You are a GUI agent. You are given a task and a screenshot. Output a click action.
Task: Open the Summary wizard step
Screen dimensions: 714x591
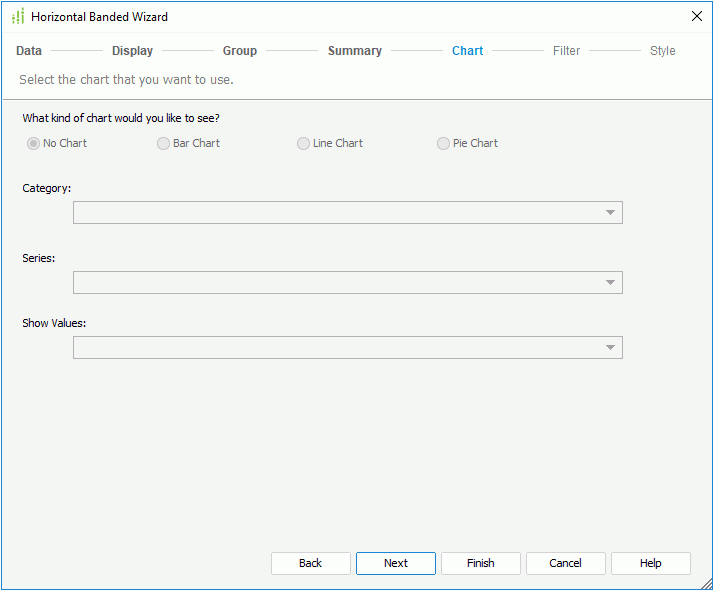click(355, 51)
